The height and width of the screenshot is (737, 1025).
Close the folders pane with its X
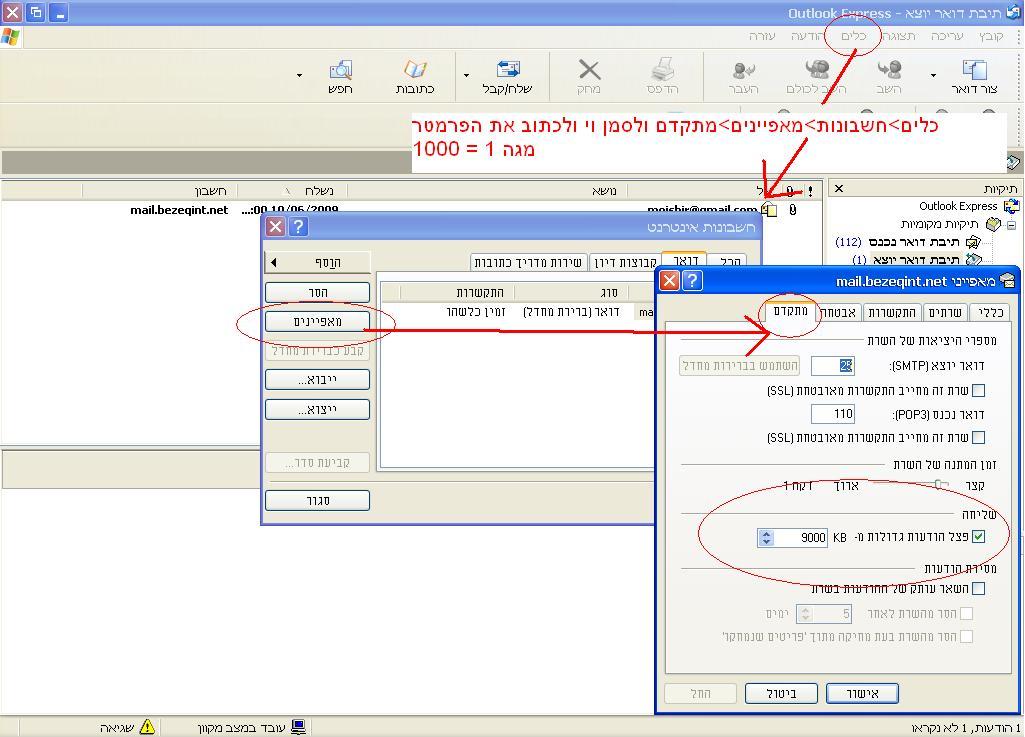pos(839,188)
